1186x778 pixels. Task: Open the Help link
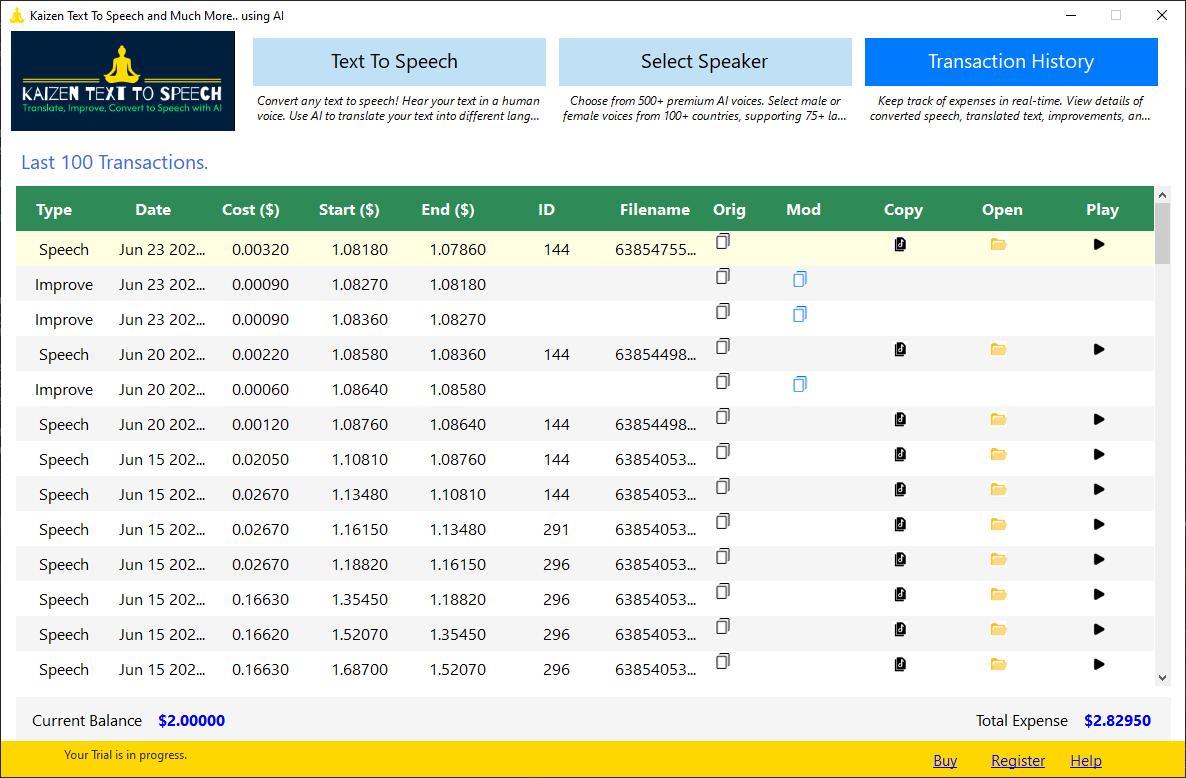(1085, 761)
